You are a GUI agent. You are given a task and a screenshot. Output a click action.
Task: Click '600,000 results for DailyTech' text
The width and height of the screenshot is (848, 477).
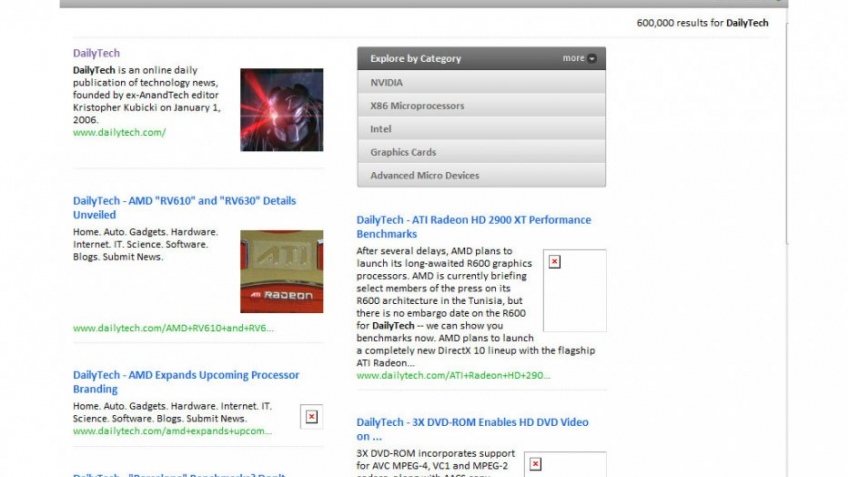point(702,23)
